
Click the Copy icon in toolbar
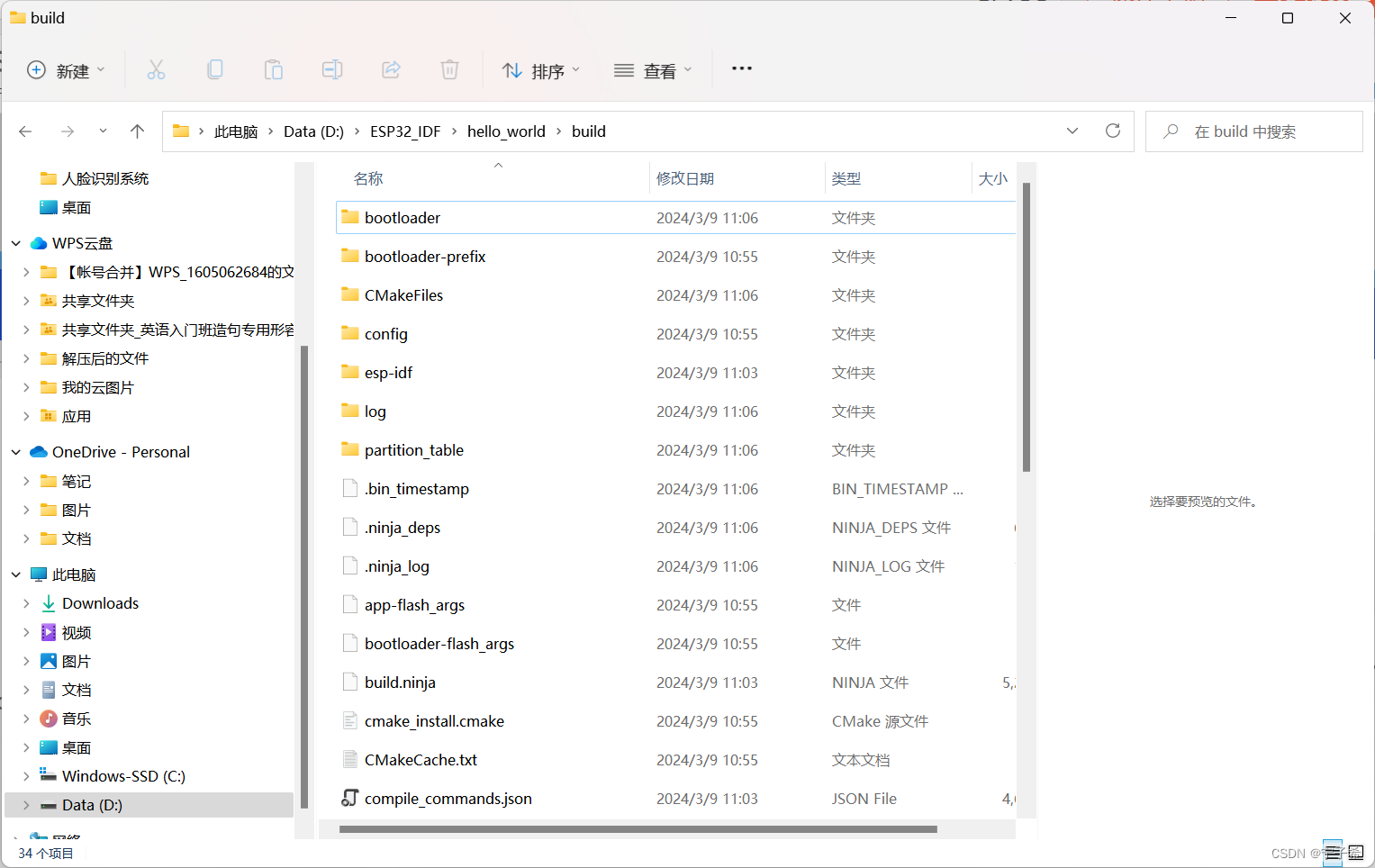coord(215,69)
